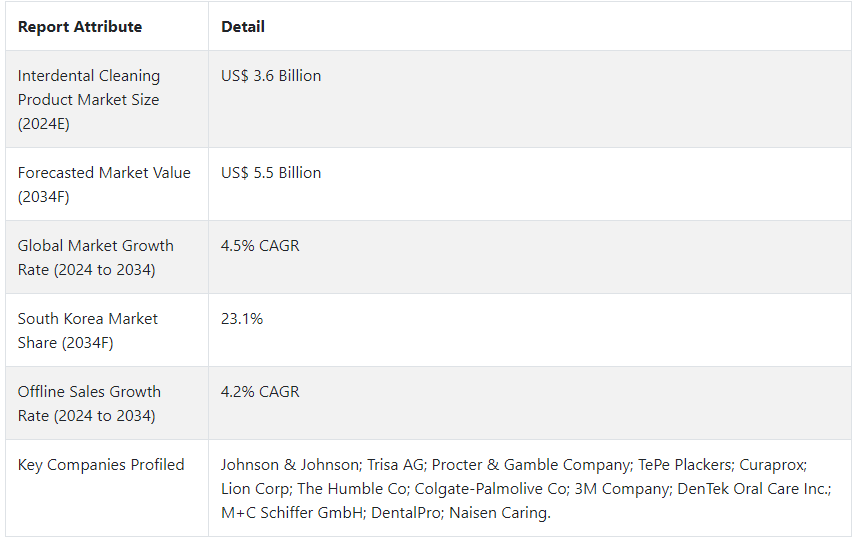Click M+C Schiffer GmbH text
The width and height of the screenshot is (857, 537).
click(292, 513)
